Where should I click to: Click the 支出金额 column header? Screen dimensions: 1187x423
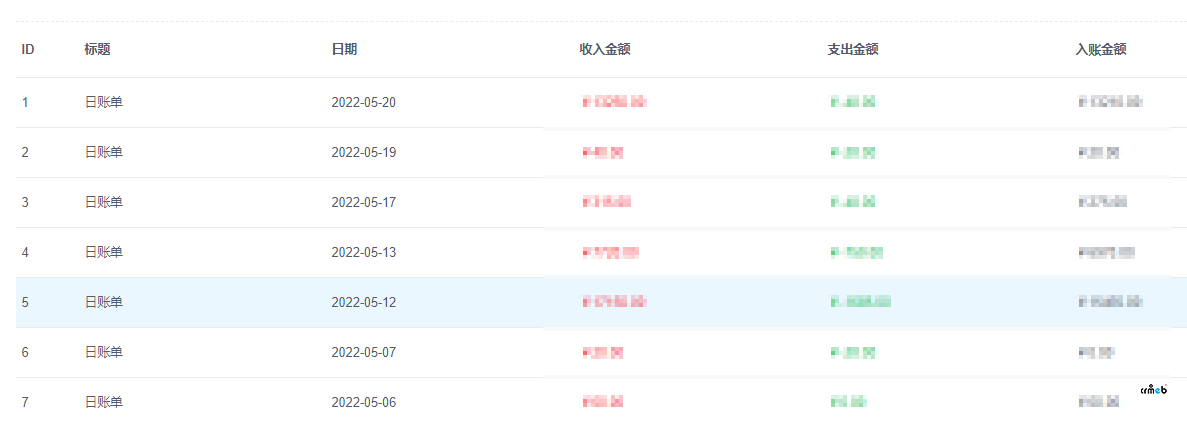852,50
